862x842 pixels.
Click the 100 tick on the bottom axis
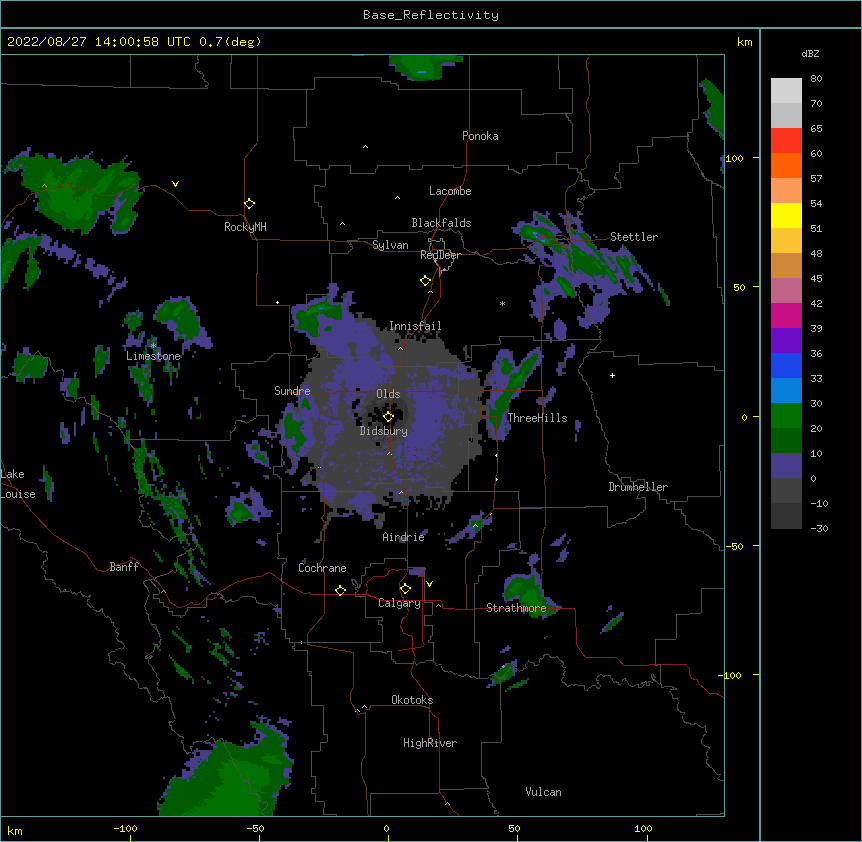coord(643,828)
